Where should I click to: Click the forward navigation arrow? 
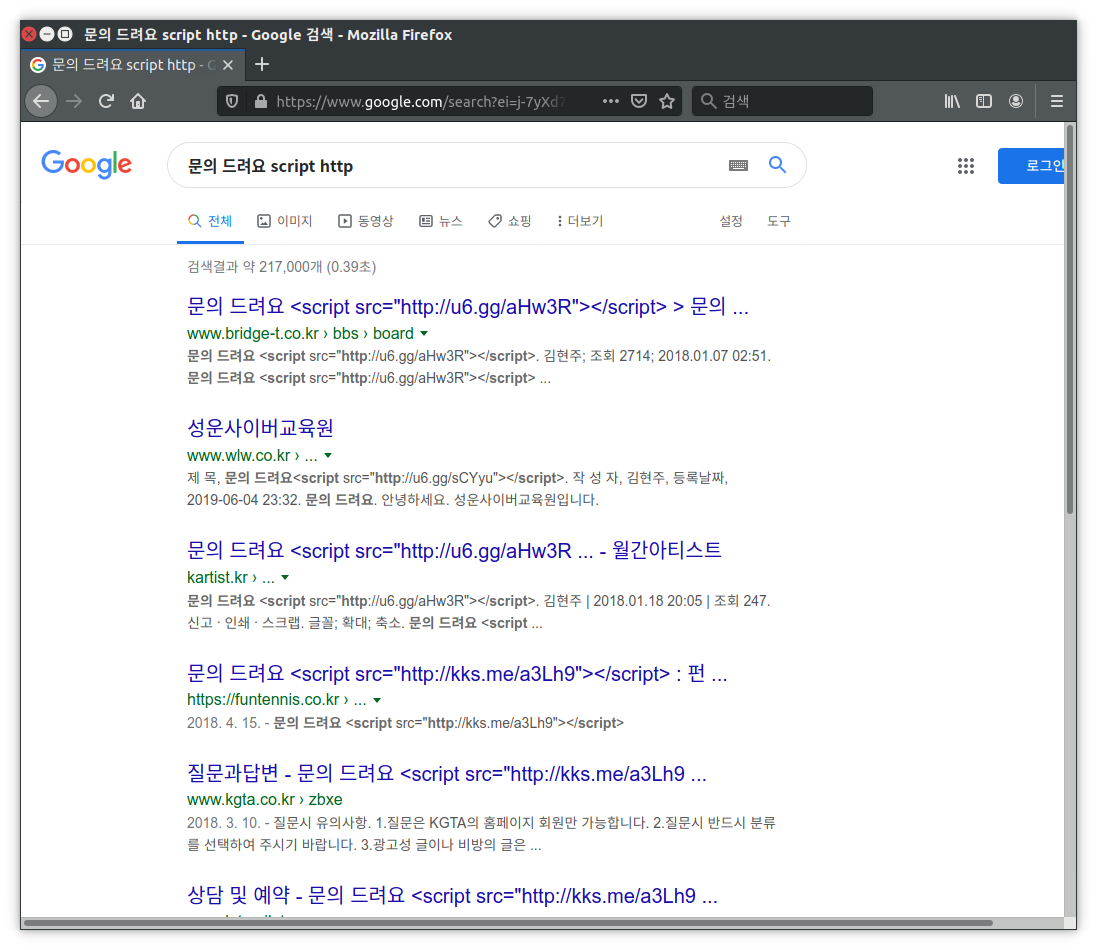point(74,101)
